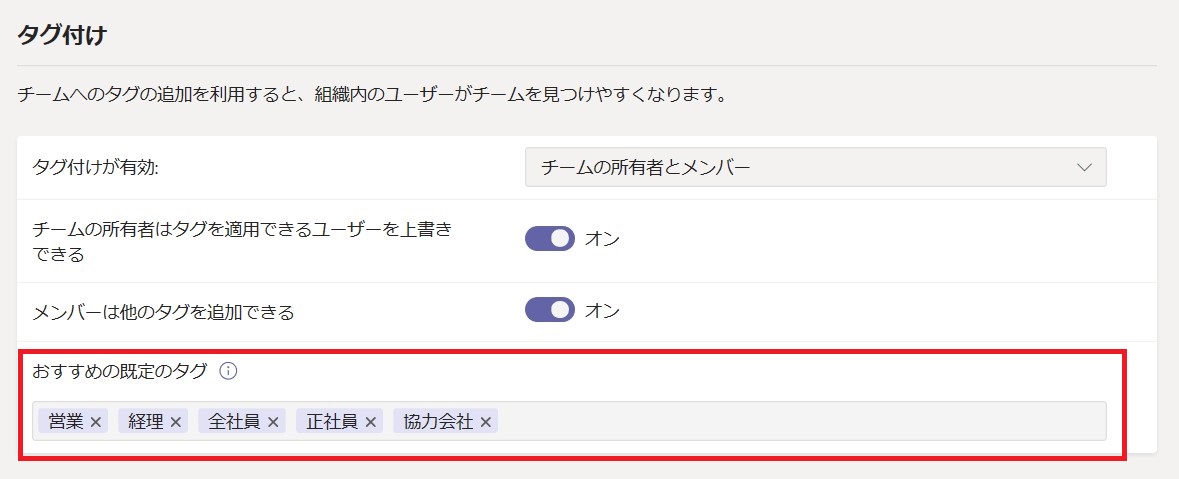Toggle チームの所有者はタグを適用できるユーザーを上書きできる switch

tap(550, 239)
